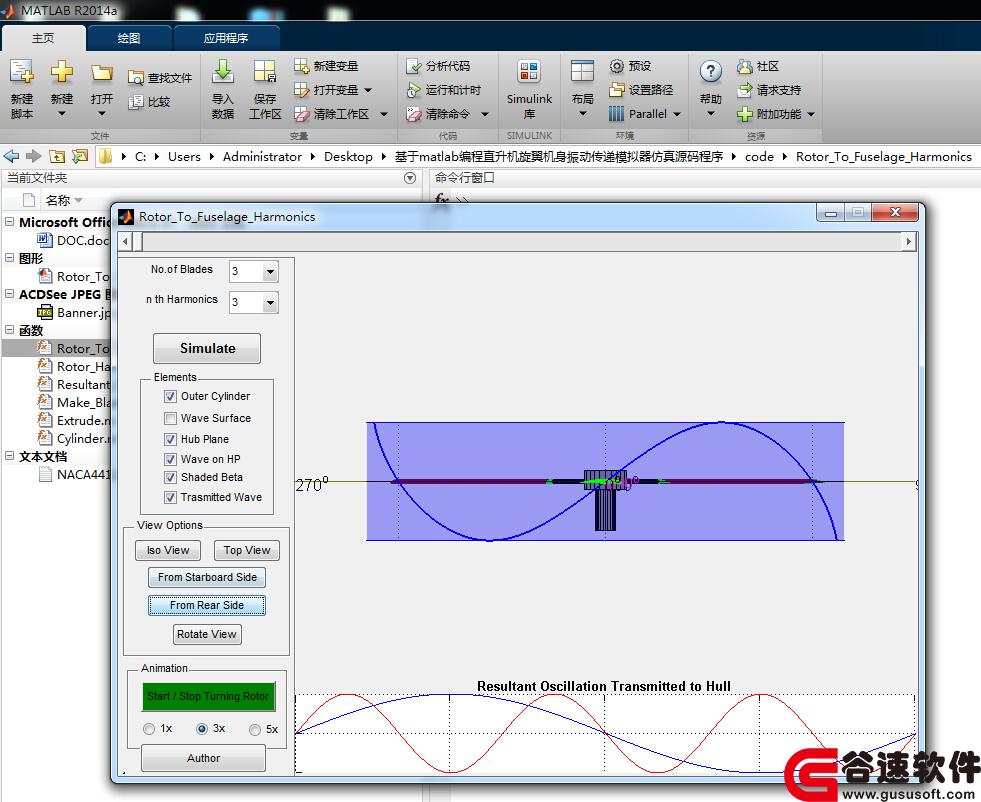981x802 pixels.
Task: Select the Banner.jpg image file
Action: [74, 312]
